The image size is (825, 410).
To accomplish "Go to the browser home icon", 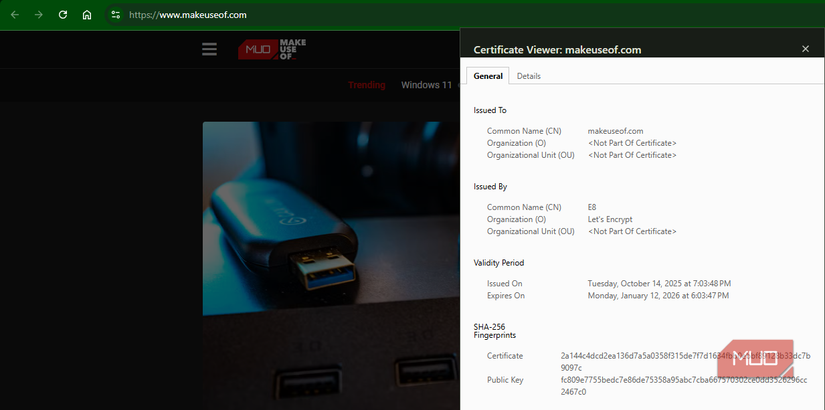I will click(87, 15).
